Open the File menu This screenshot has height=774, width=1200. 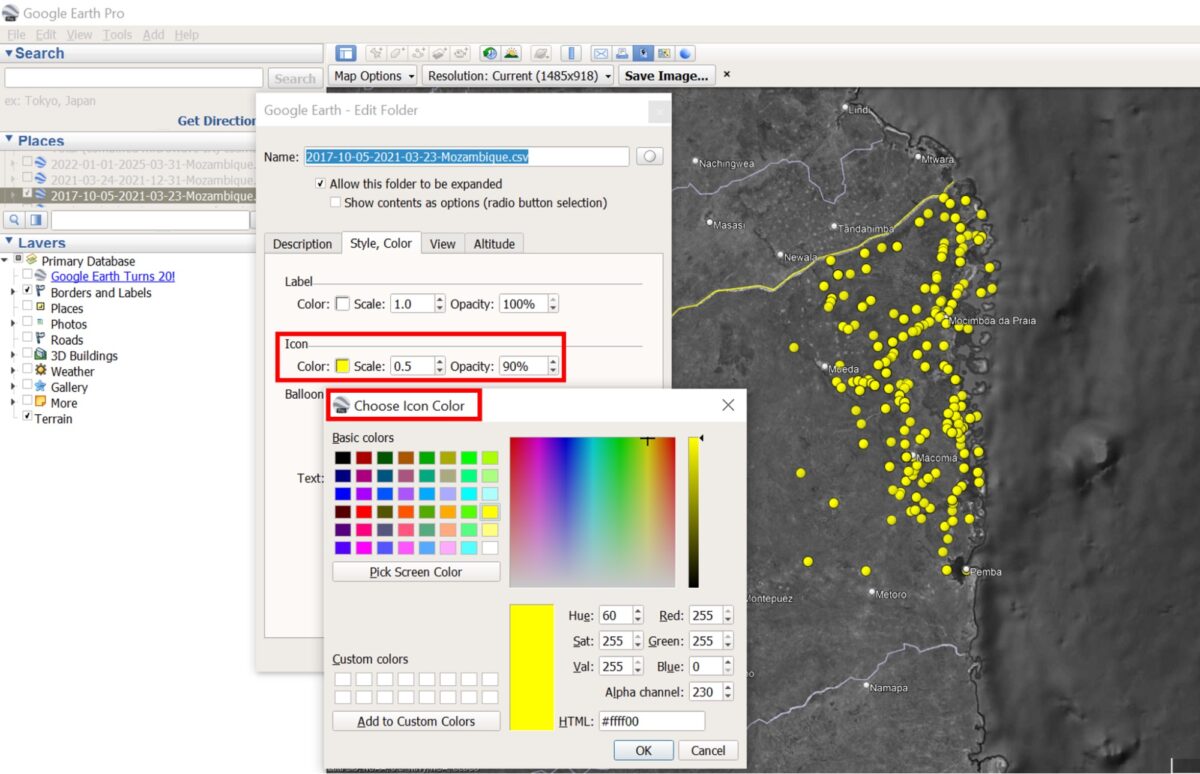[x=16, y=35]
